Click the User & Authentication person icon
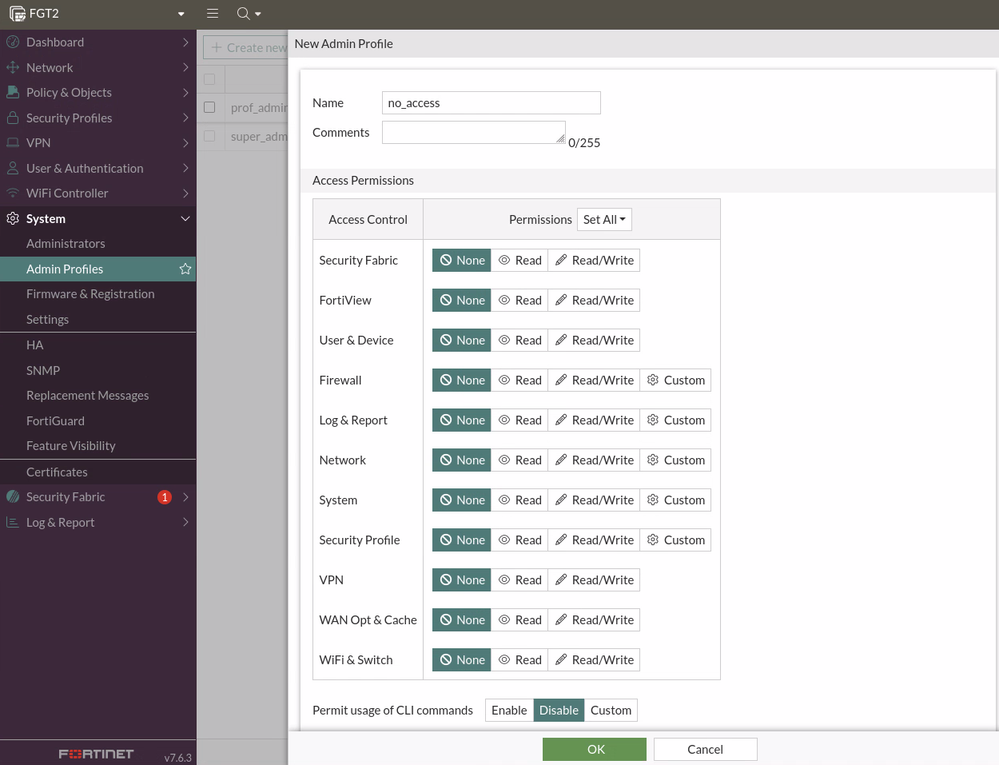This screenshot has height=765, width=999. click(x=13, y=168)
